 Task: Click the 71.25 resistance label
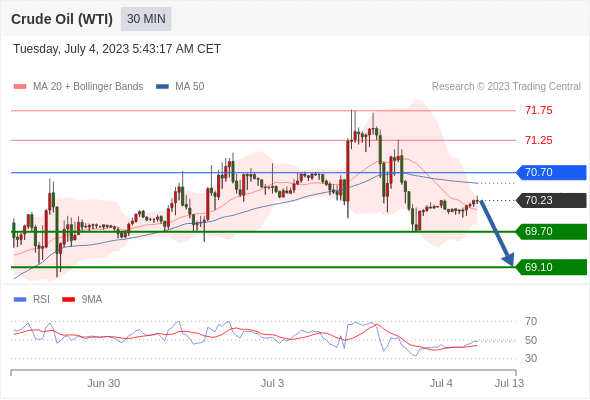pyautogui.click(x=538, y=140)
